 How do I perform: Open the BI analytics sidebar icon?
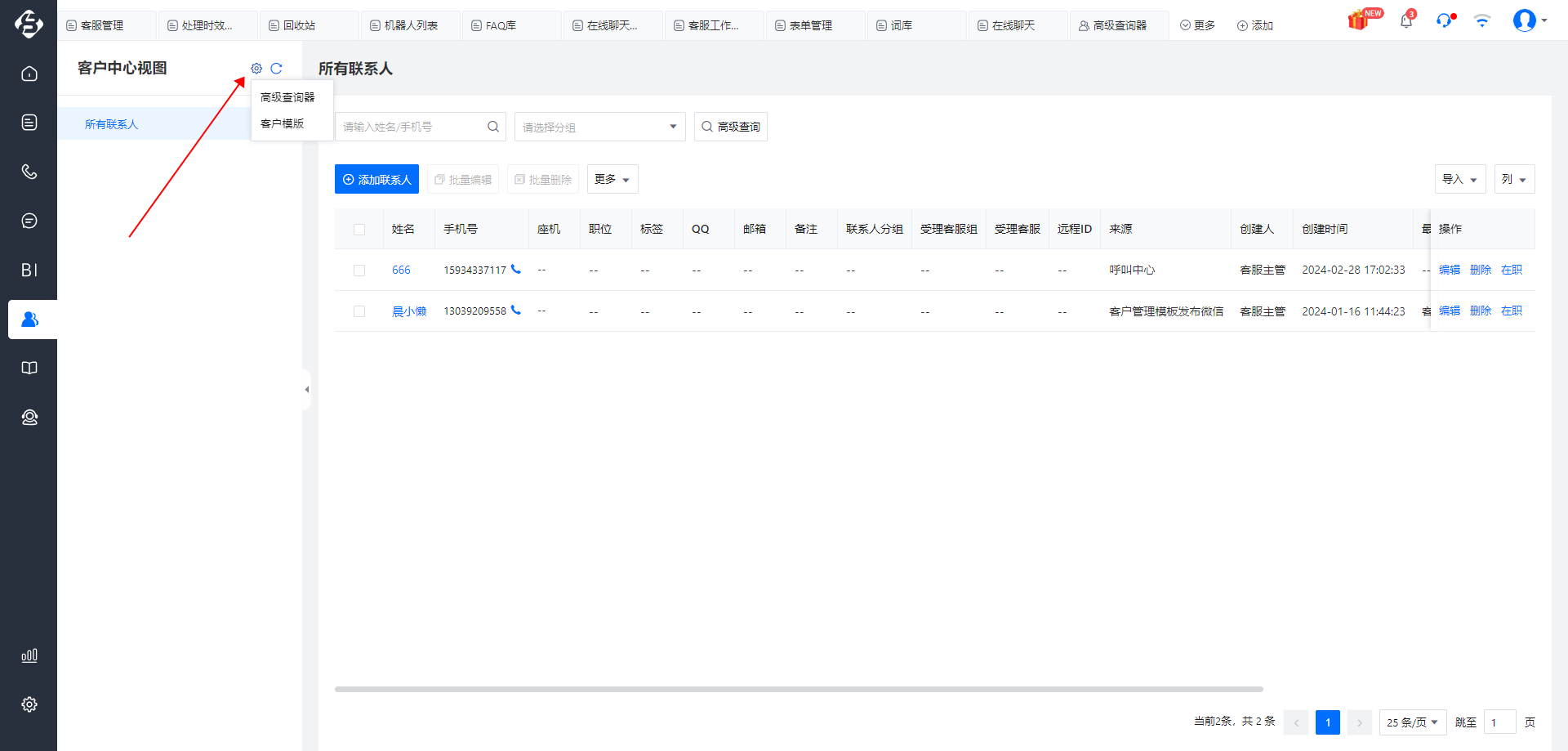click(29, 270)
